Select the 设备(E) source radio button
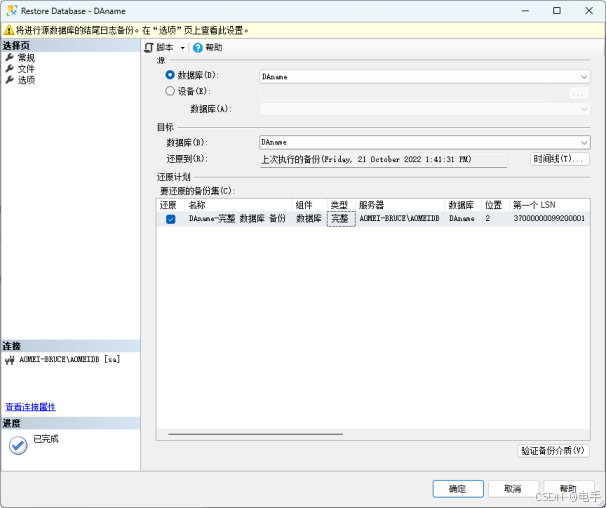Screen dimensions: 607x508 [170, 91]
